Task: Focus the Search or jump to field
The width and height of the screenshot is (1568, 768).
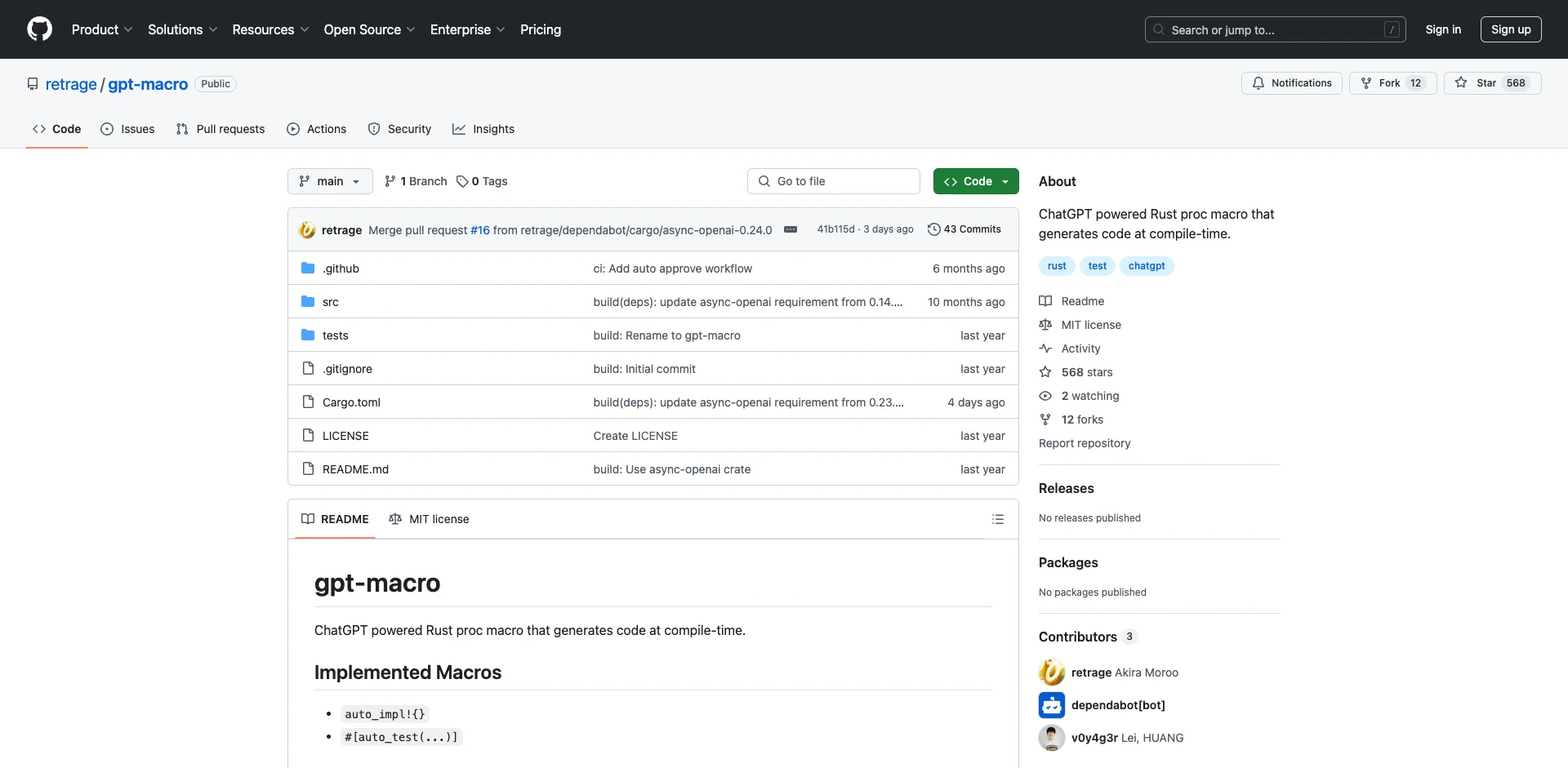Action: point(1276,29)
